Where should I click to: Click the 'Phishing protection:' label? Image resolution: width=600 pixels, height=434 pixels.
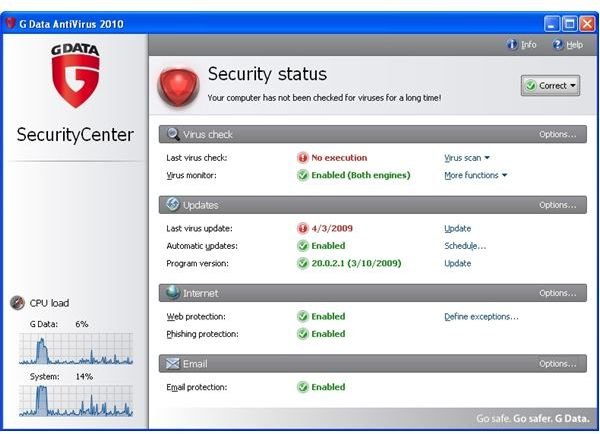tap(202, 334)
